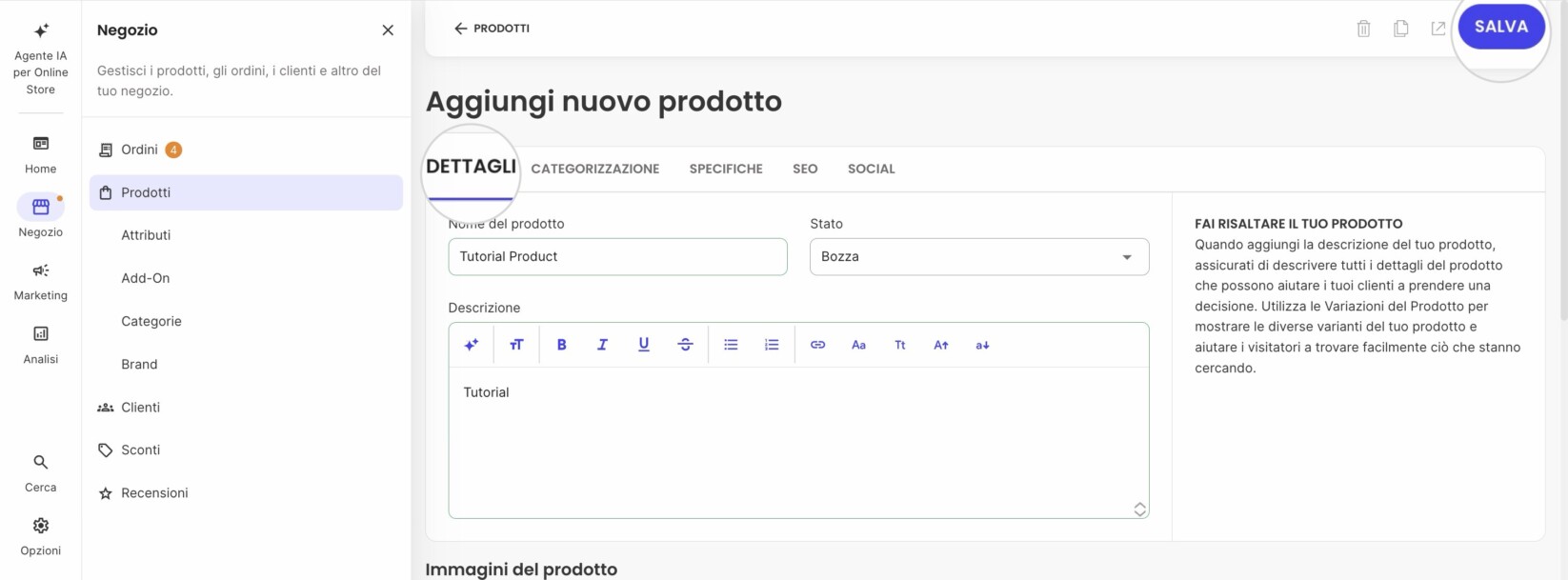Screen dimensions: 1568x580
Task: Switch to the Social tab
Action: [871, 169]
